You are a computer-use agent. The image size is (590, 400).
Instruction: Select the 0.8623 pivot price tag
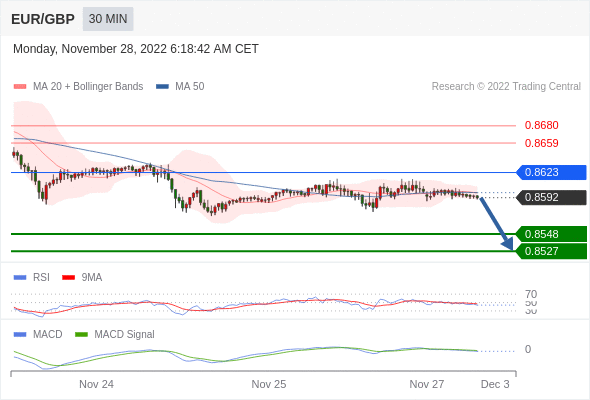pos(551,172)
